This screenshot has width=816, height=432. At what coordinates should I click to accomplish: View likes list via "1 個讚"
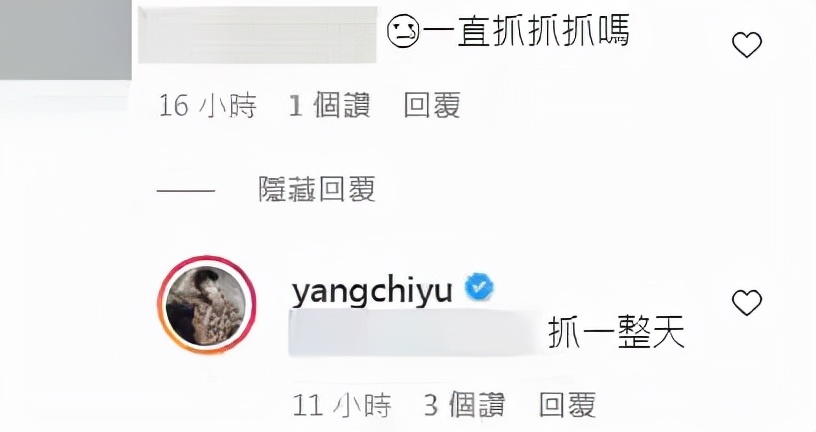(x=329, y=106)
